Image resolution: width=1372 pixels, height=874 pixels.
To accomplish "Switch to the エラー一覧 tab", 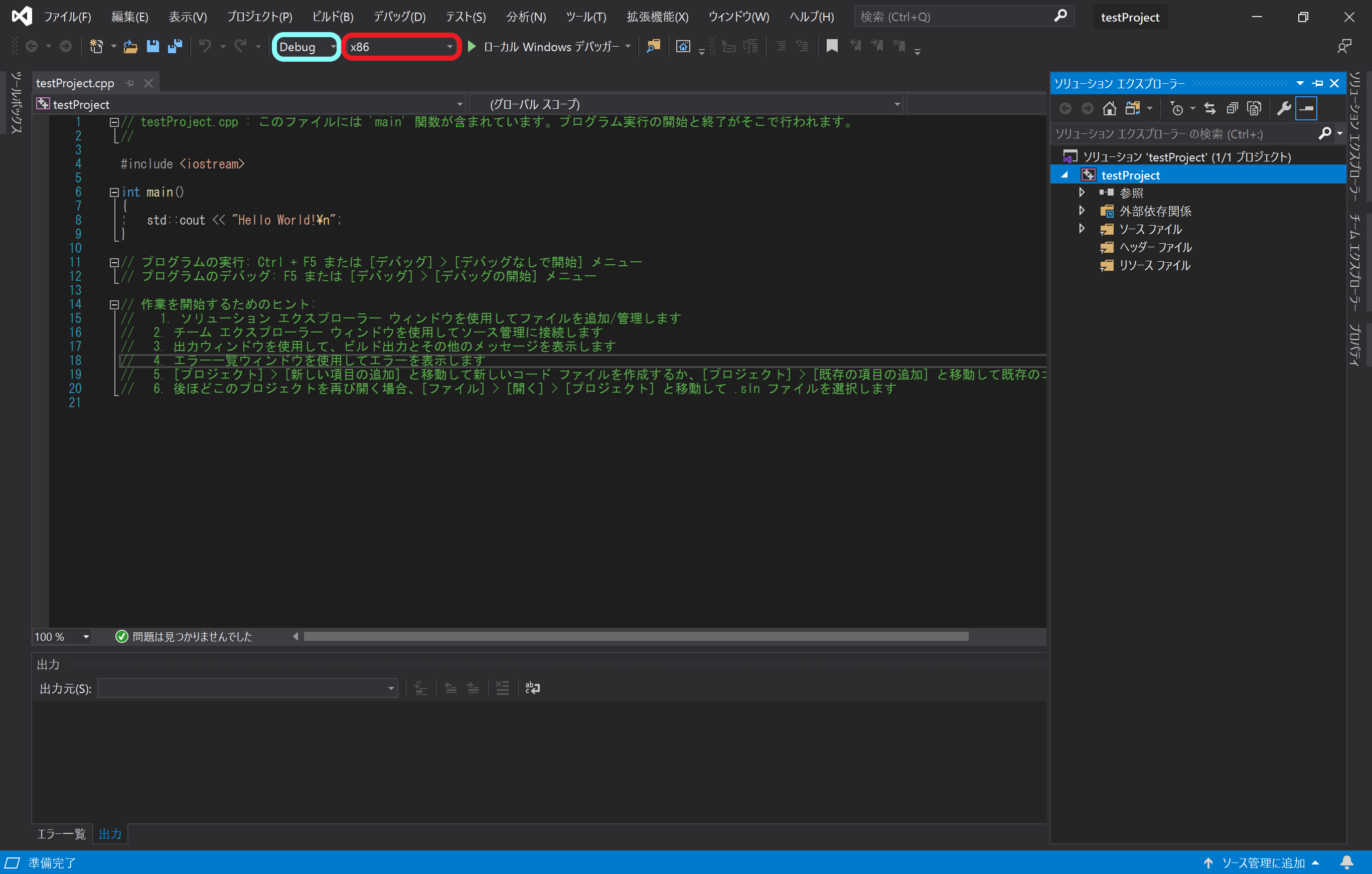I will (61, 834).
